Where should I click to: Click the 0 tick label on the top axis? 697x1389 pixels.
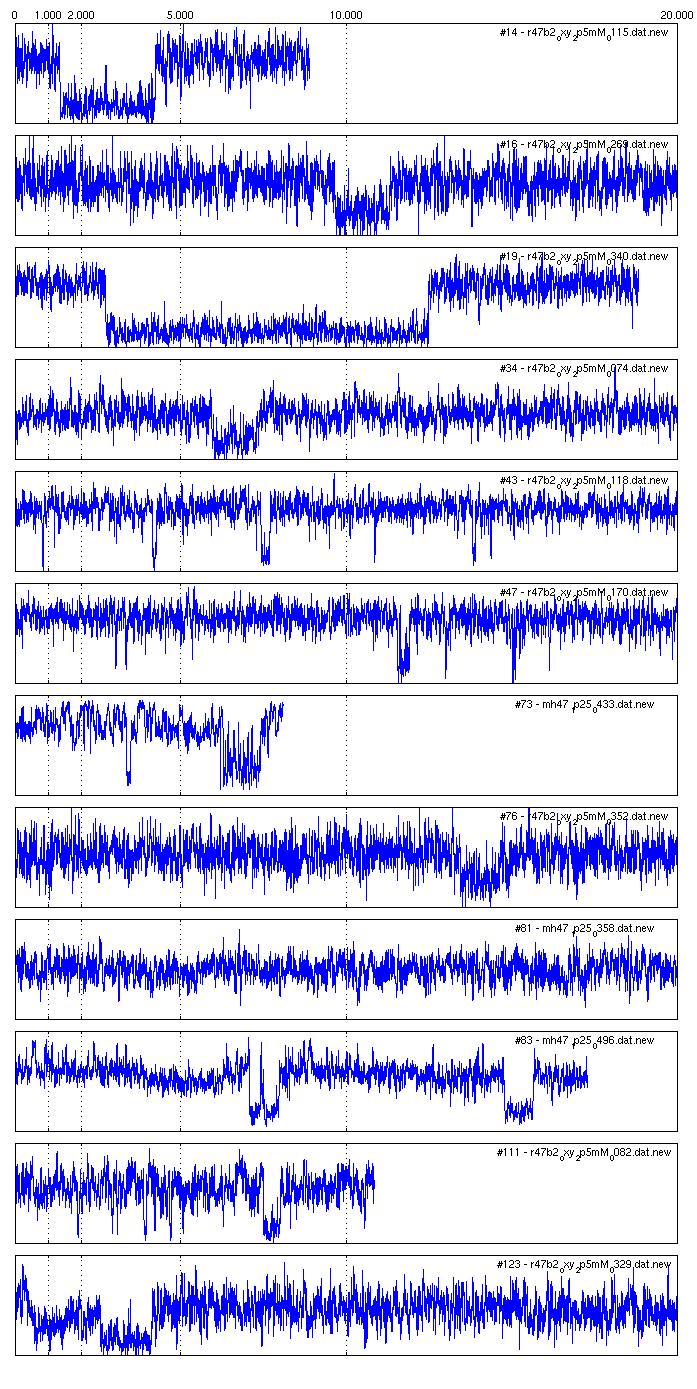point(13,16)
